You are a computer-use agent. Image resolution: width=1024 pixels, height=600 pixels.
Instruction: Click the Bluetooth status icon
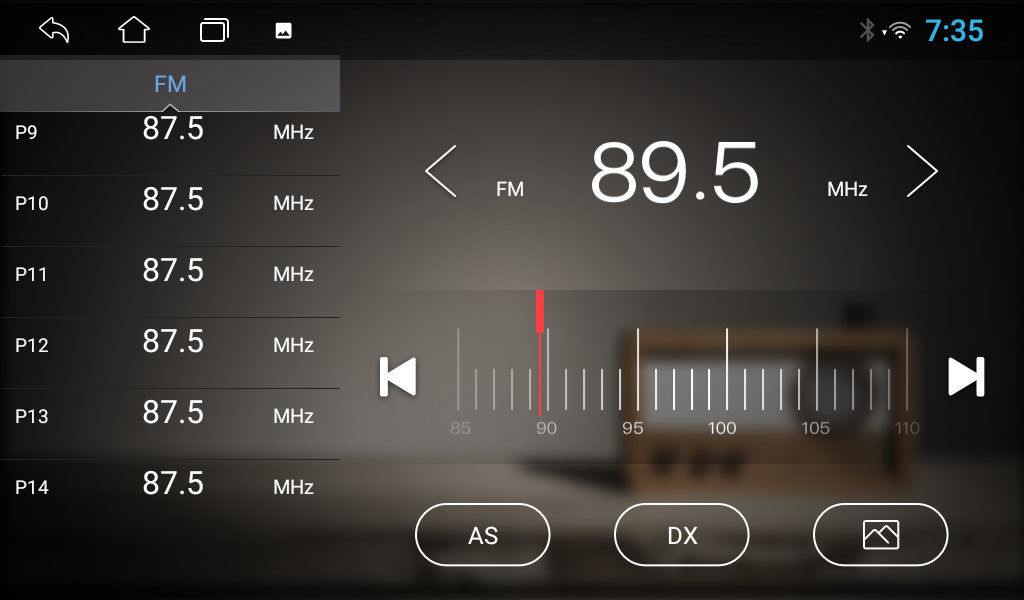pos(867,30)
